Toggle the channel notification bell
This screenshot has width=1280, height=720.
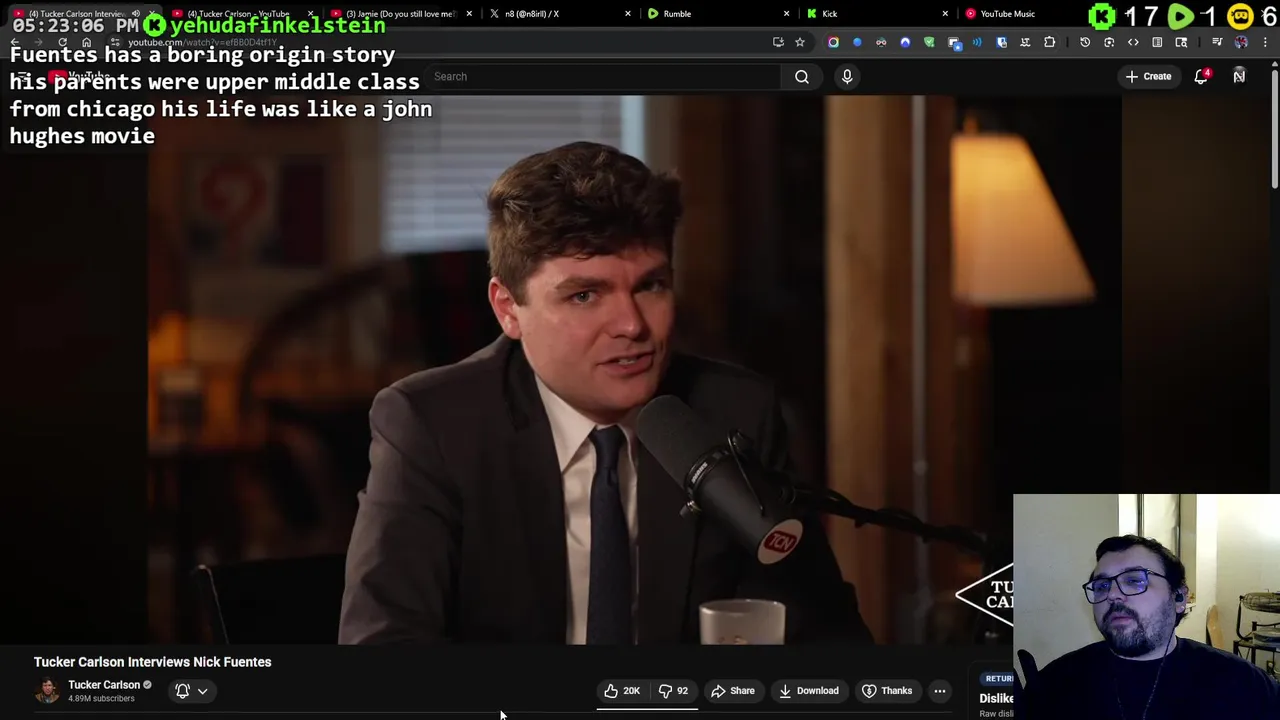182,691
